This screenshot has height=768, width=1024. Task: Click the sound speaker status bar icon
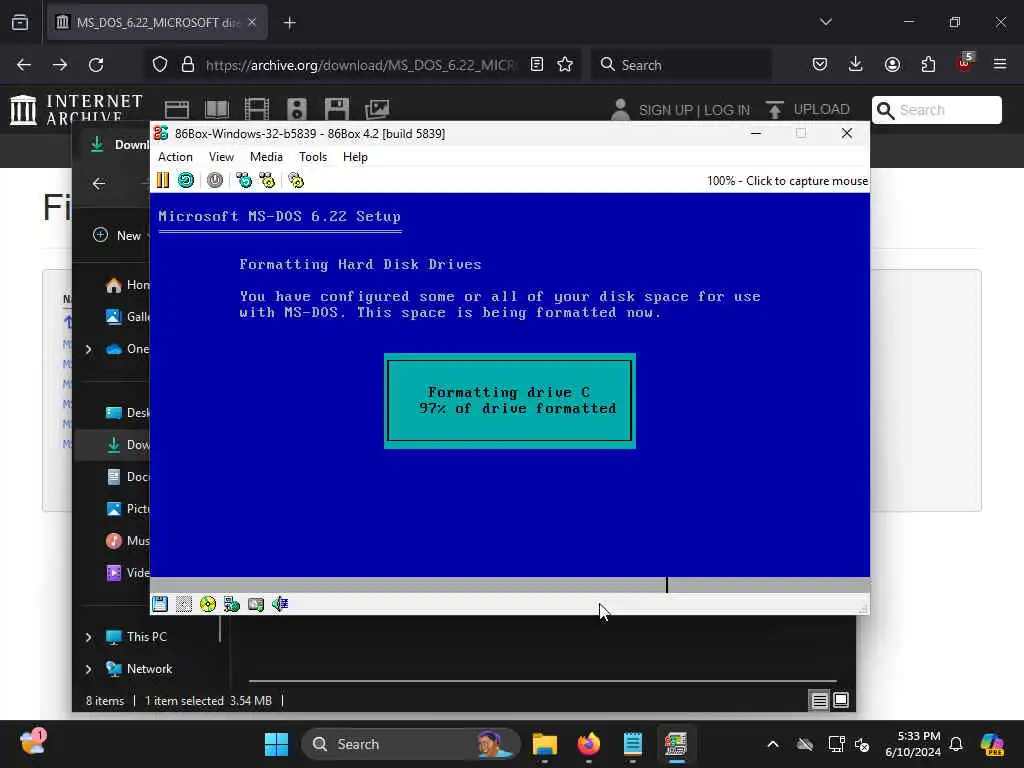click(x=280, y=604)
